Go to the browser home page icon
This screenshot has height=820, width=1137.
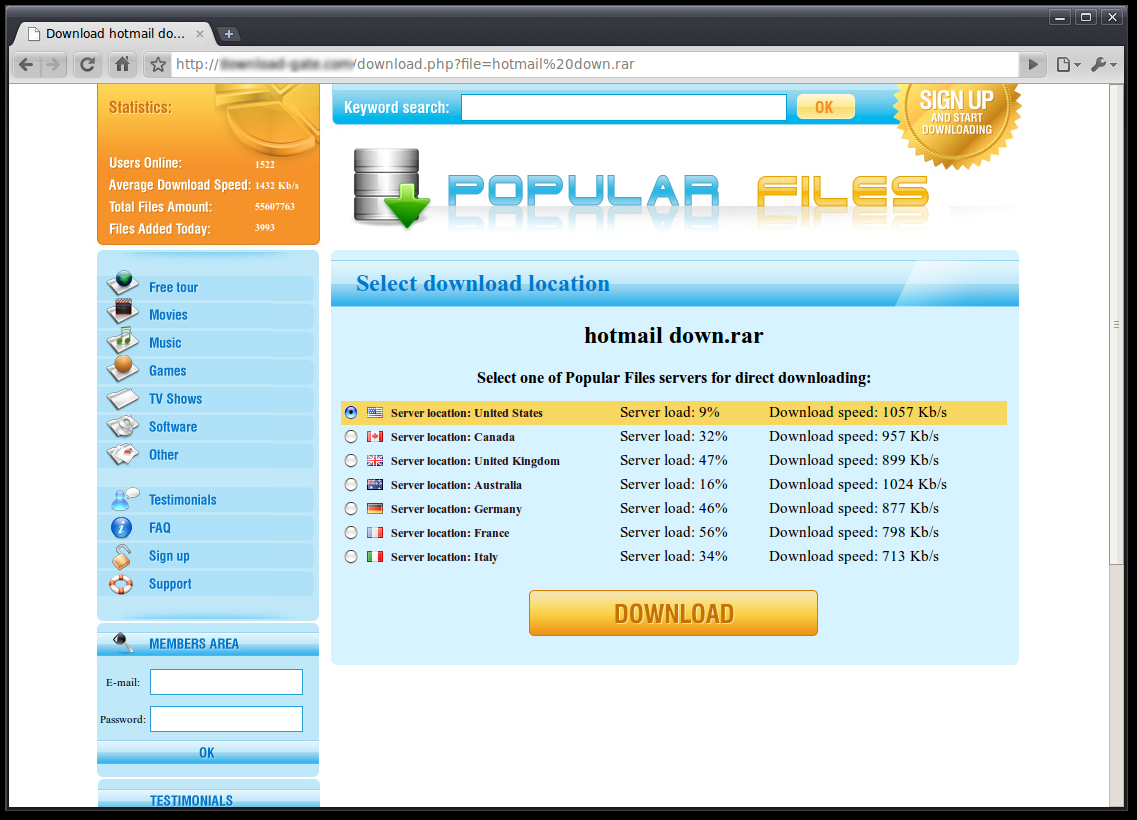[123, 65]
